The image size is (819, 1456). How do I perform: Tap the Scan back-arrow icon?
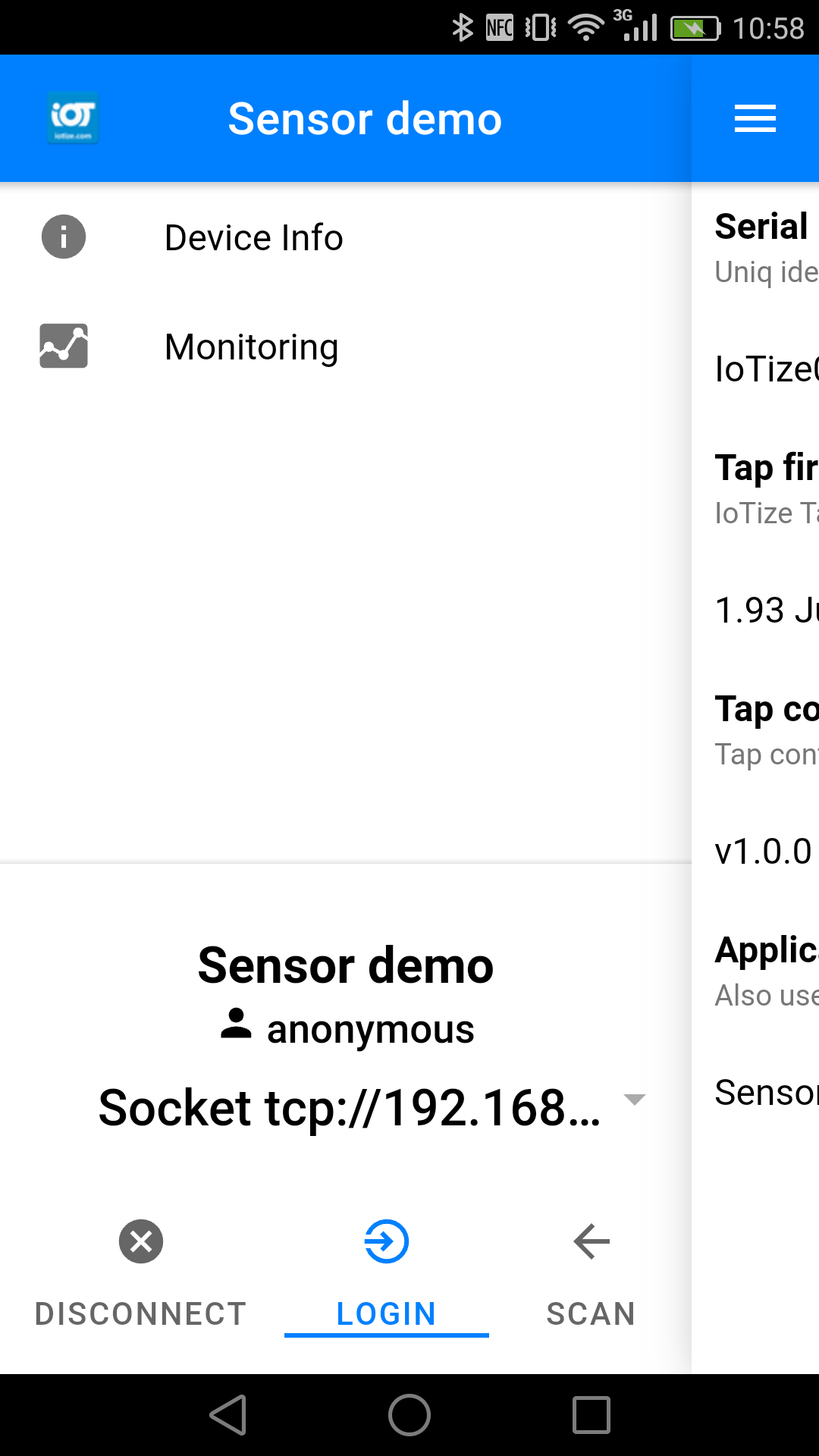coord(591,1241)
